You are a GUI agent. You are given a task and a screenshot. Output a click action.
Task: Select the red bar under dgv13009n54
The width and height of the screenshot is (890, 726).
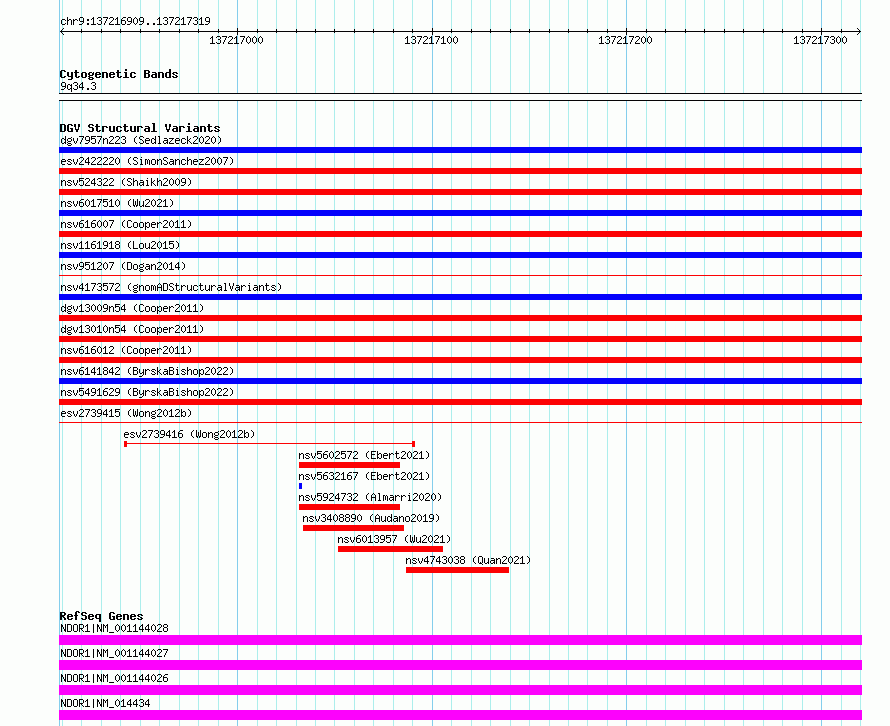(460, 318)
